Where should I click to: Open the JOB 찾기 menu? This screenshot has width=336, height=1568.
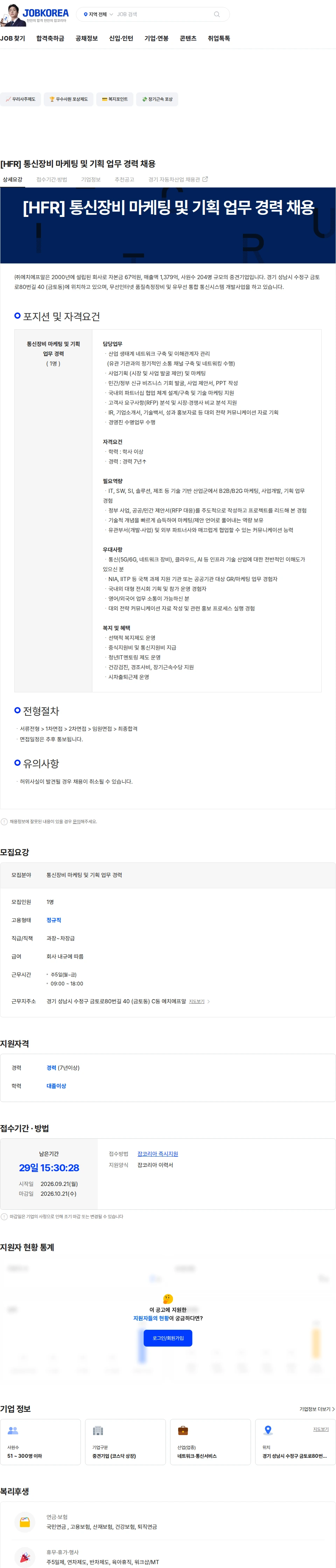[x=13, y=38]
